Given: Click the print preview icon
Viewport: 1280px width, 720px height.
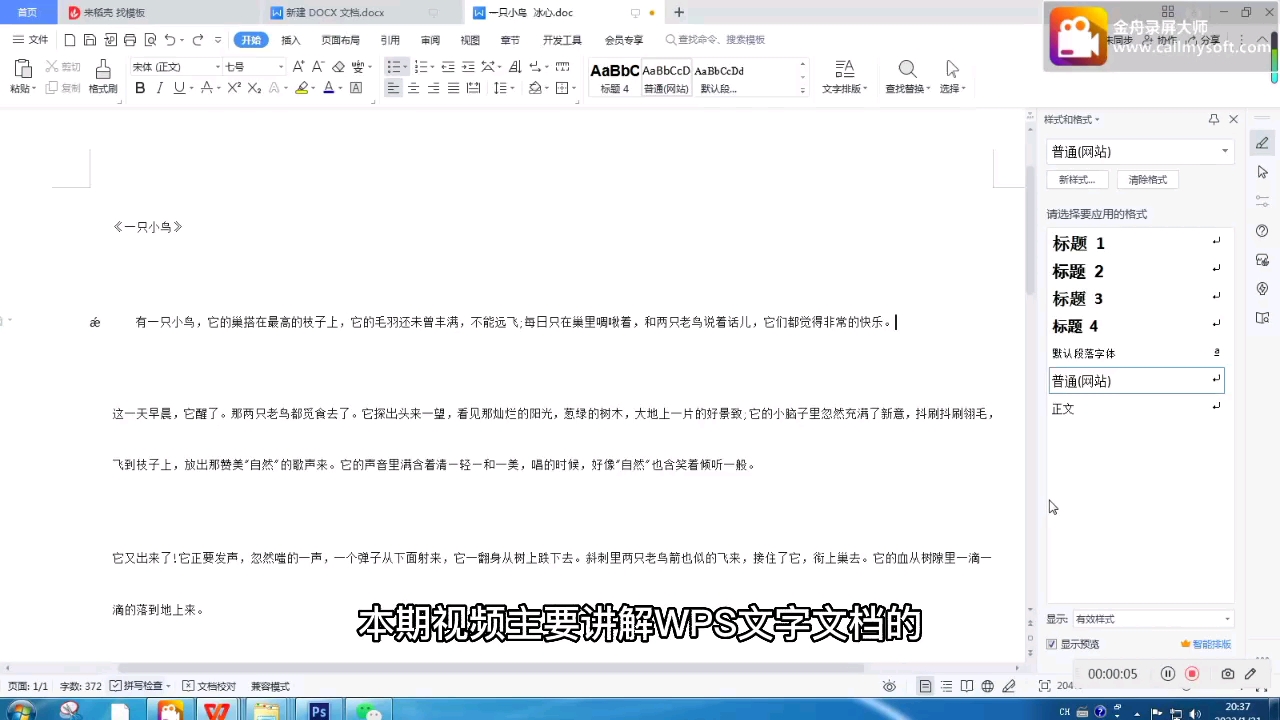Looking at the screenshot, I should (x=150, y=40).
